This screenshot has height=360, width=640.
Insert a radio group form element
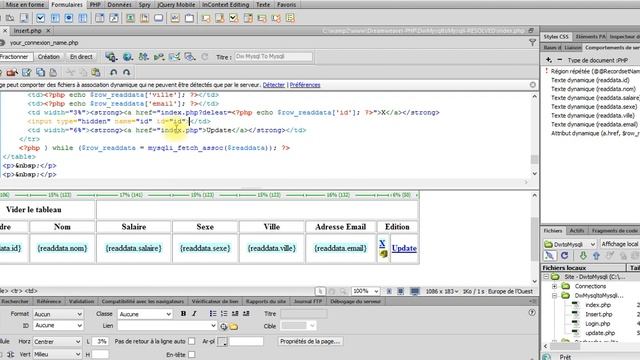[x=83, y=18]
